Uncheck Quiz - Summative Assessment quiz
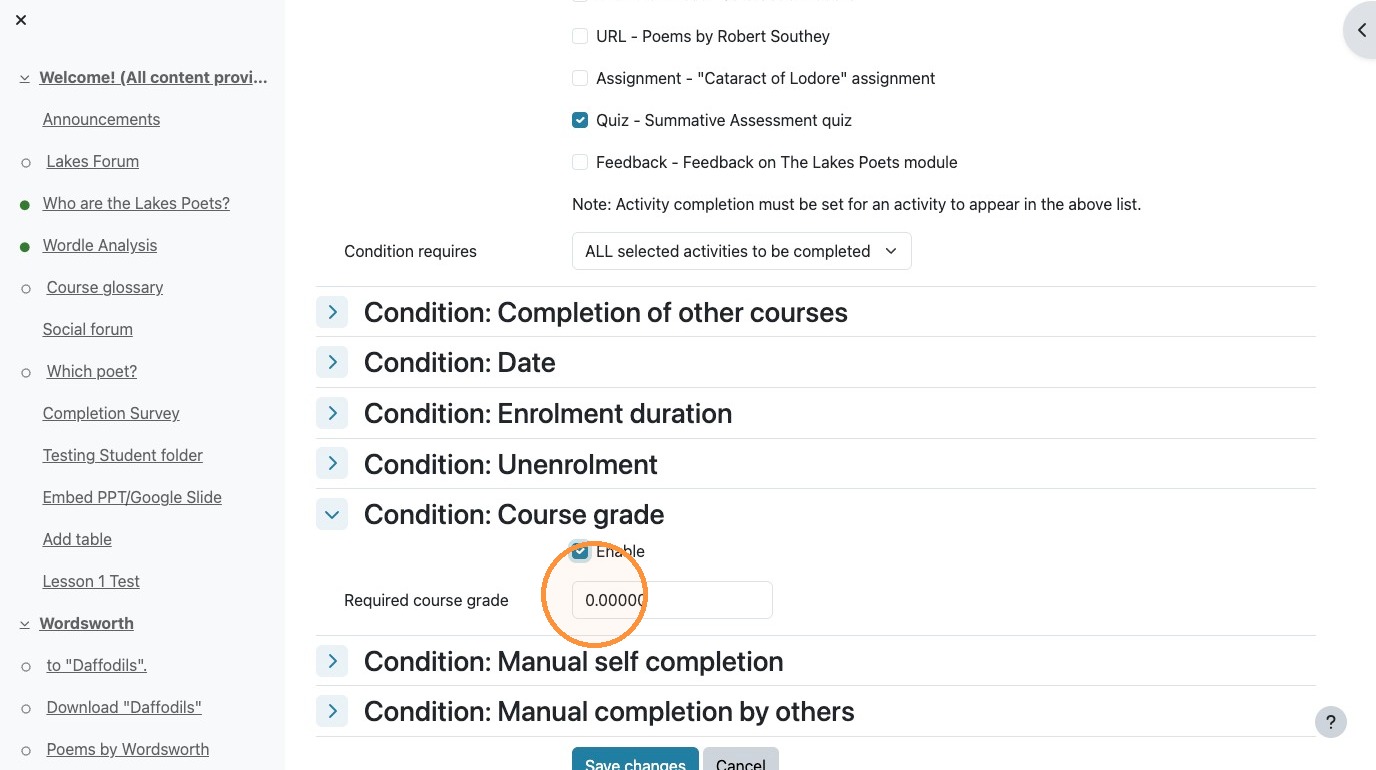The width and height of the screenshot is (1376, 770). click(x=580, y=120)
